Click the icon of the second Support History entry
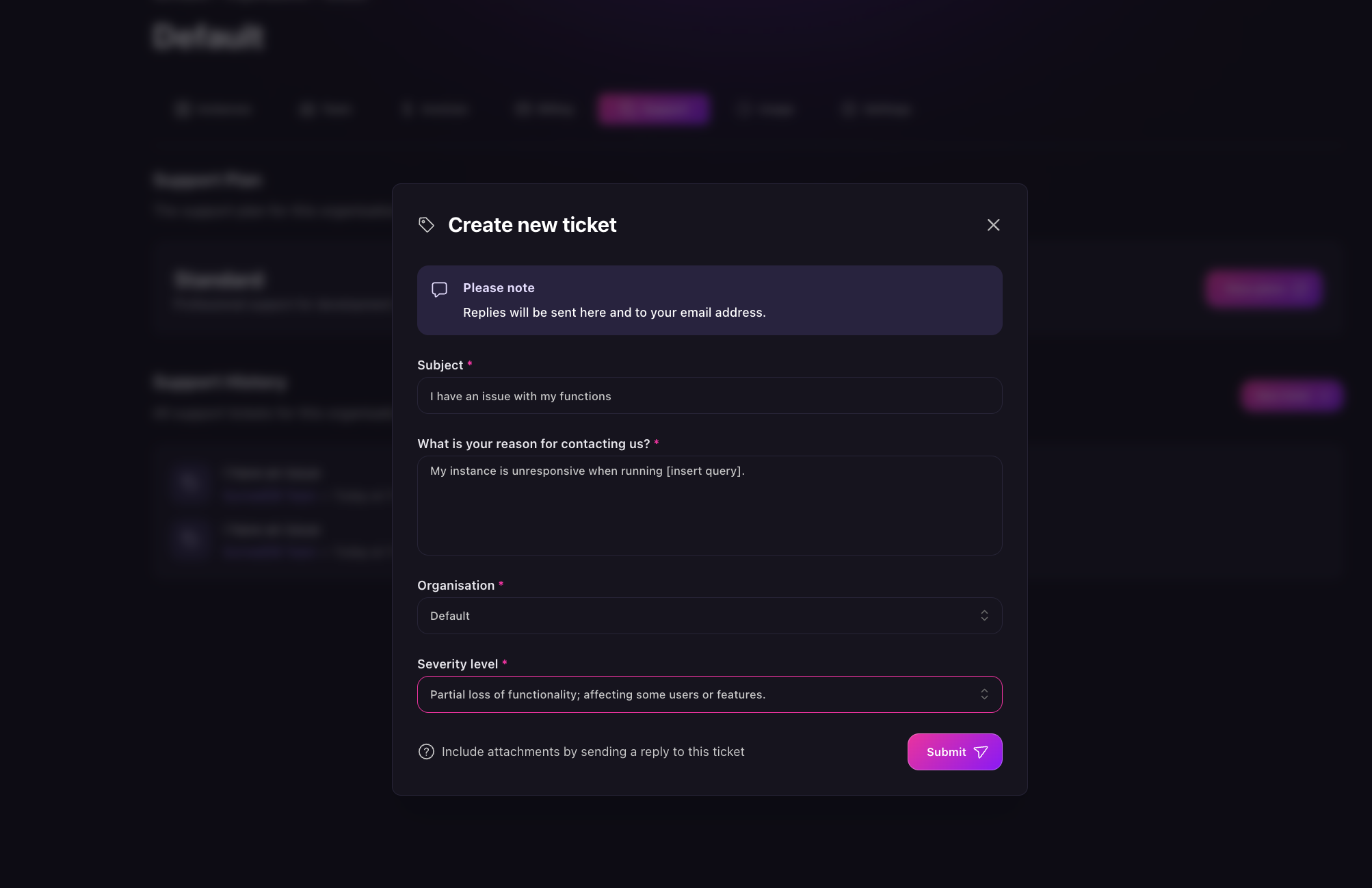The width and height of the screenshot is (1372, 888). pos(190,540)
